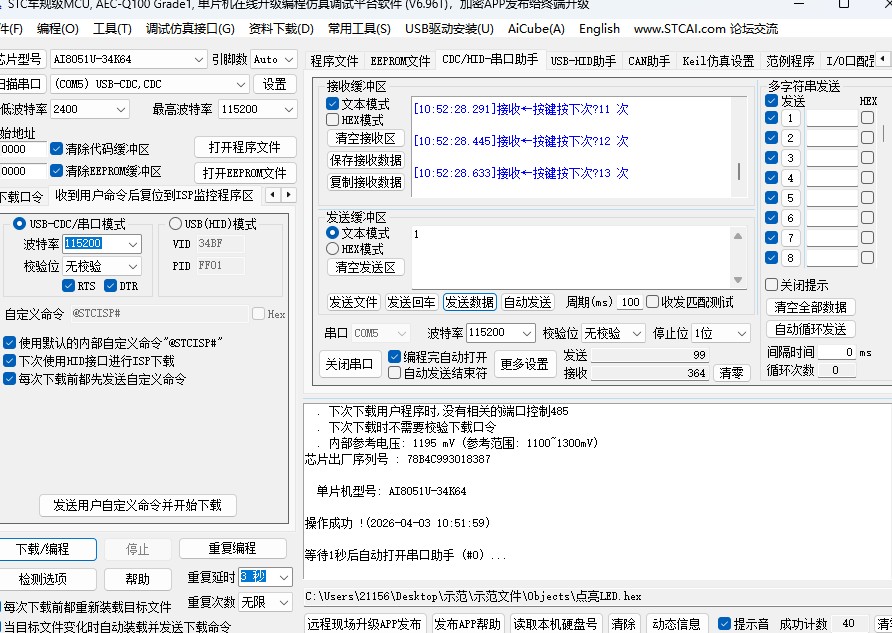
Task: Click the 下载/编程 download button
Action: [49, 549]
